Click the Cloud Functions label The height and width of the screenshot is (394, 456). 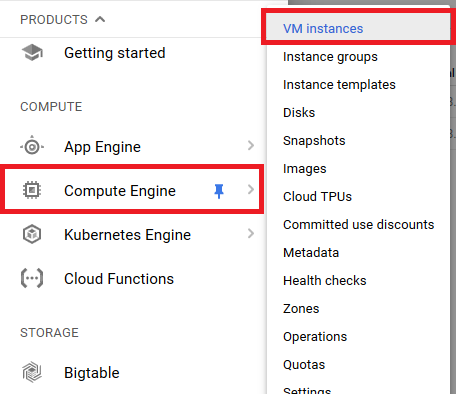click(x=119, y=279)
